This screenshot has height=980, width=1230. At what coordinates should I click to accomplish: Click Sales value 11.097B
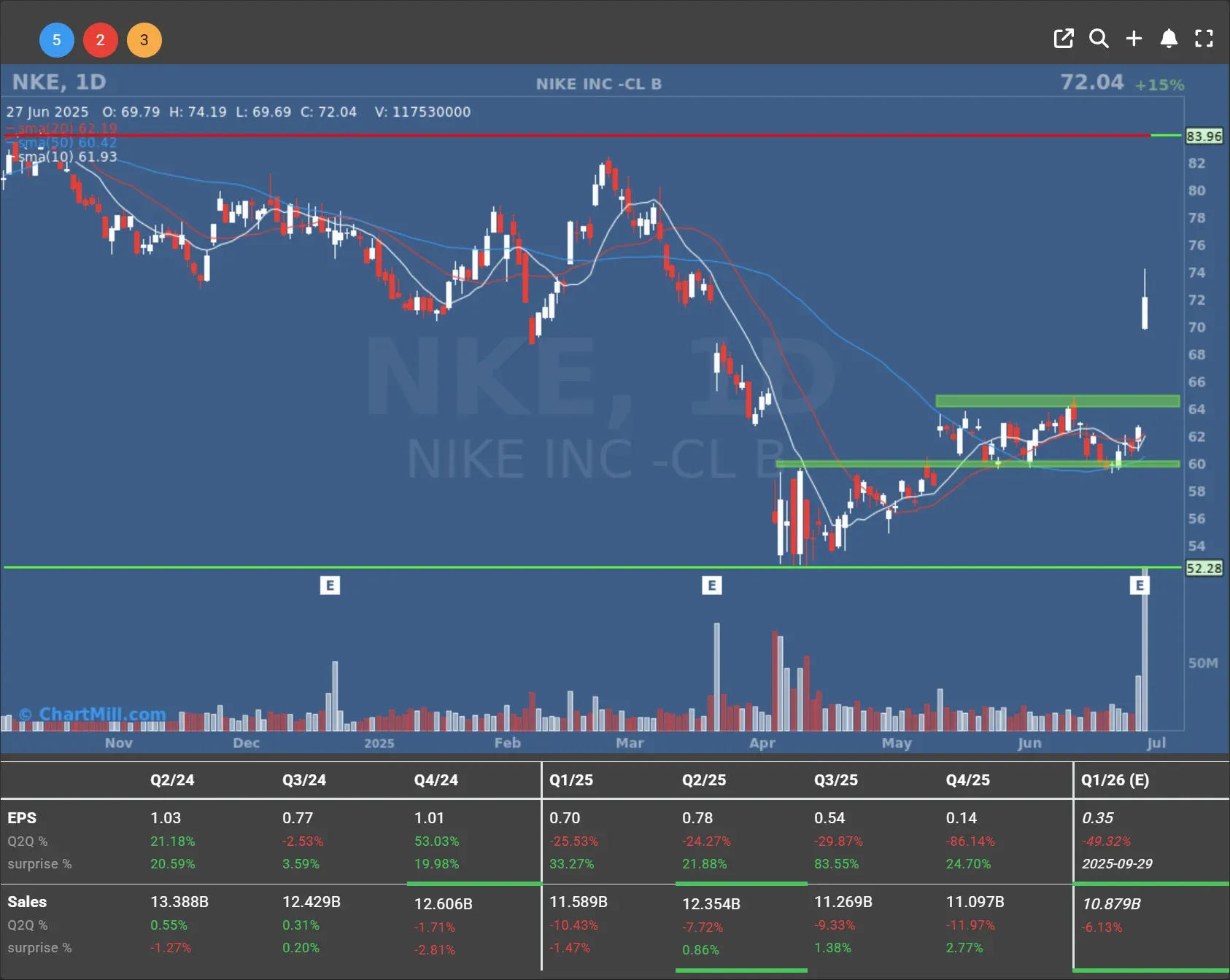pyautogui.click(x=975, y=902)
